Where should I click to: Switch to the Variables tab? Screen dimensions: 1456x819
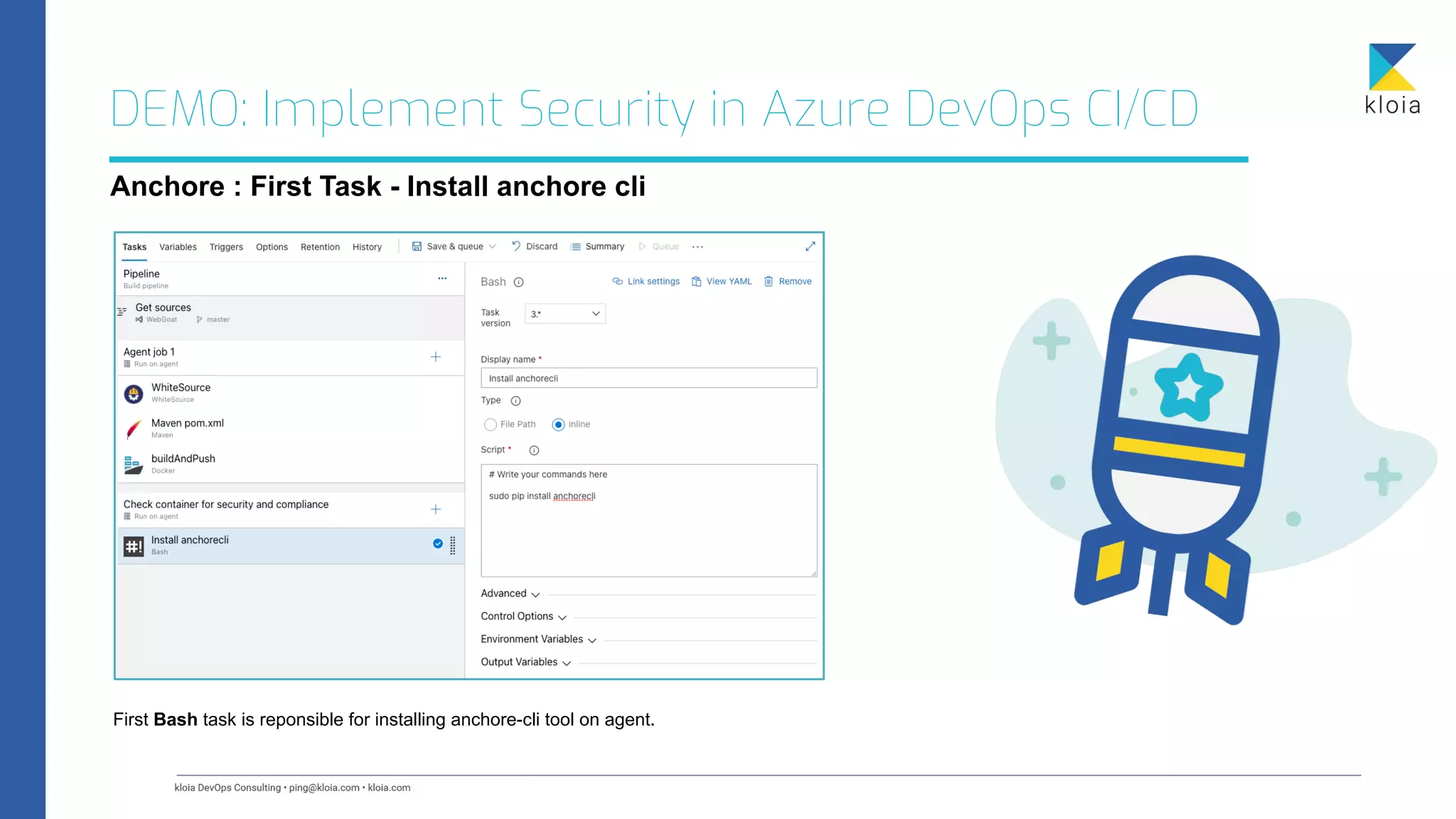point(178,247)
